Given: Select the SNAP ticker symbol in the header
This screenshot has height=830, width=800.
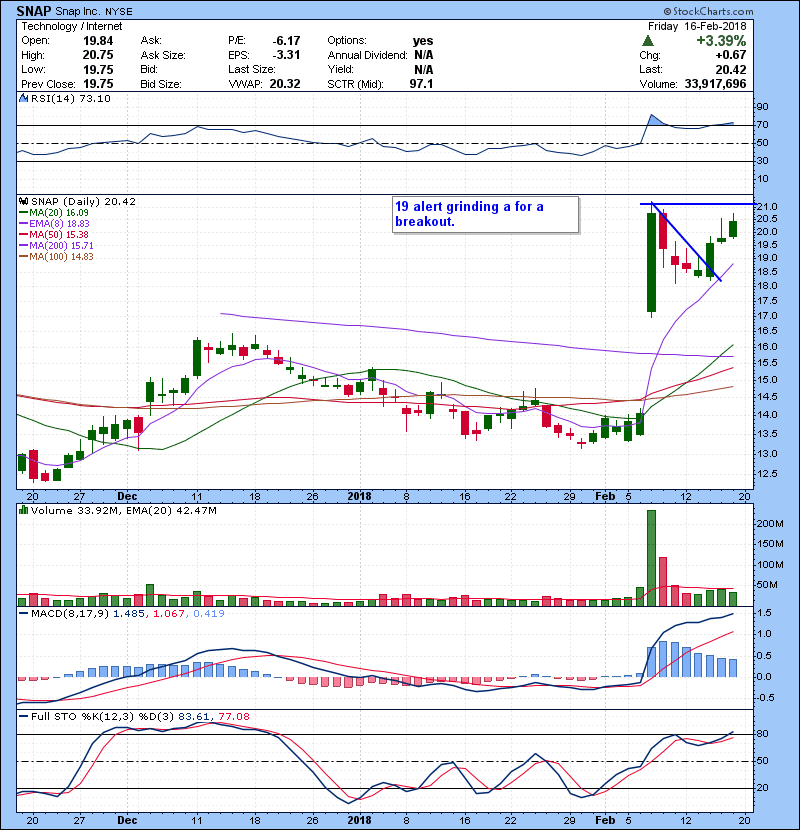Looking at the screenshot, I should 34,11.
